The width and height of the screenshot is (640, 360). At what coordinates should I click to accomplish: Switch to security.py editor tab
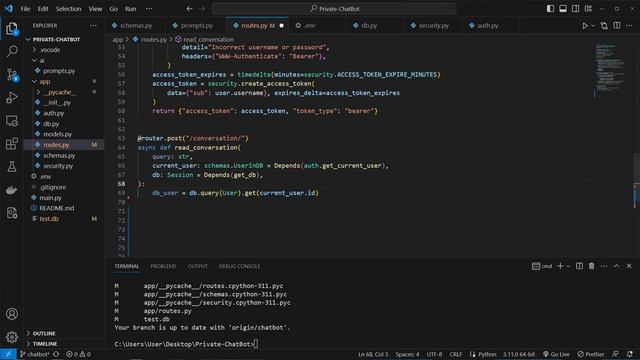433,26
